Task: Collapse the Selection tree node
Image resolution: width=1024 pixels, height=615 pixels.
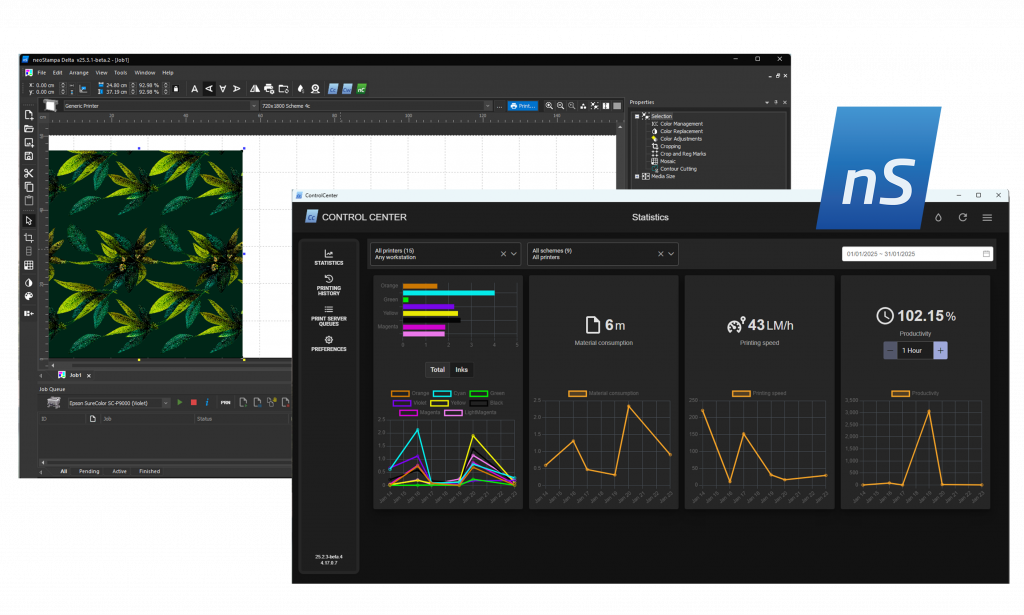Action: coord(636,116)
